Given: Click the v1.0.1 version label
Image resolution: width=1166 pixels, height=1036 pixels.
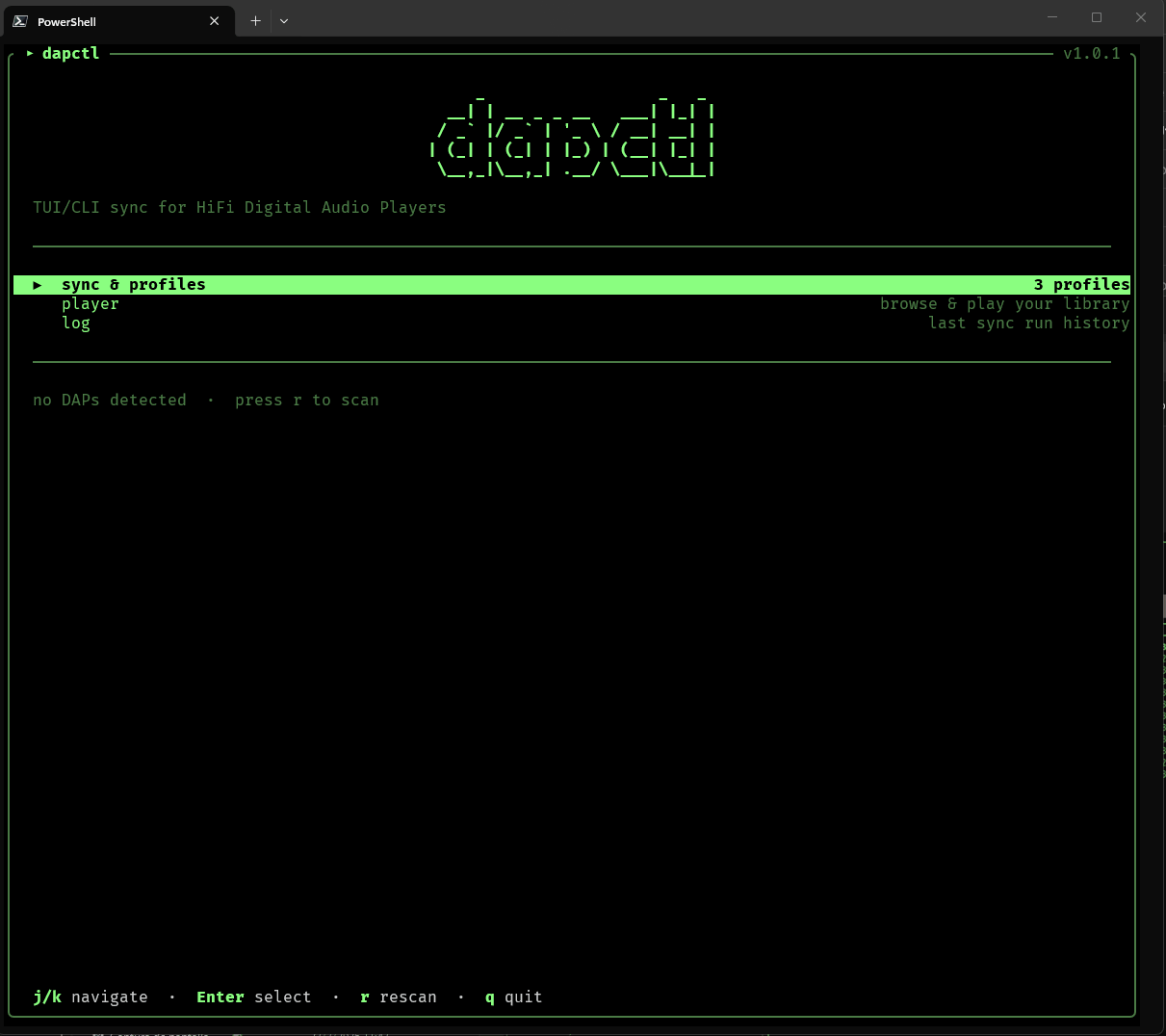Looking at the screenshot, I should 1092,54.
